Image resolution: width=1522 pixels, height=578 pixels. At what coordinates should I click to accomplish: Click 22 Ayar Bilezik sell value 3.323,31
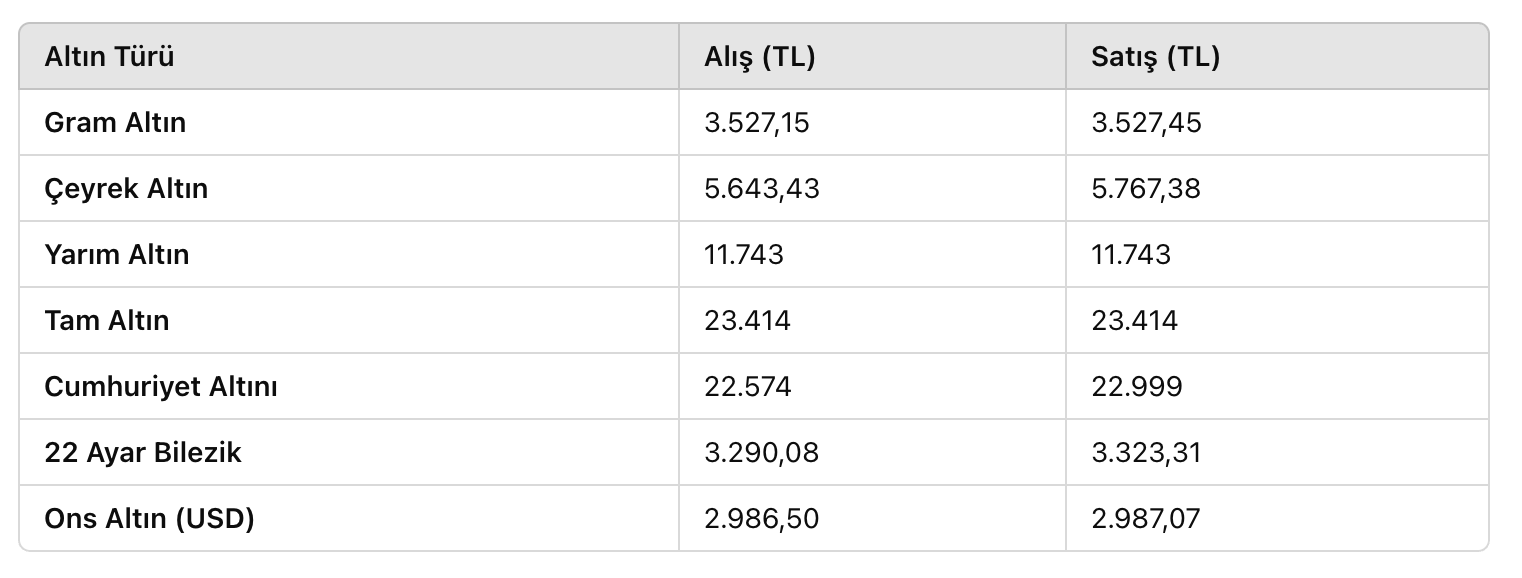tap(1146, 453)
